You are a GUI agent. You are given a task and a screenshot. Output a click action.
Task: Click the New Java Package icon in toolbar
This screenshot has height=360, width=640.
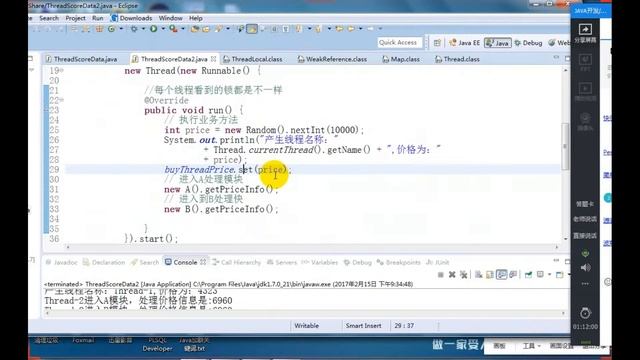point(99,29)
